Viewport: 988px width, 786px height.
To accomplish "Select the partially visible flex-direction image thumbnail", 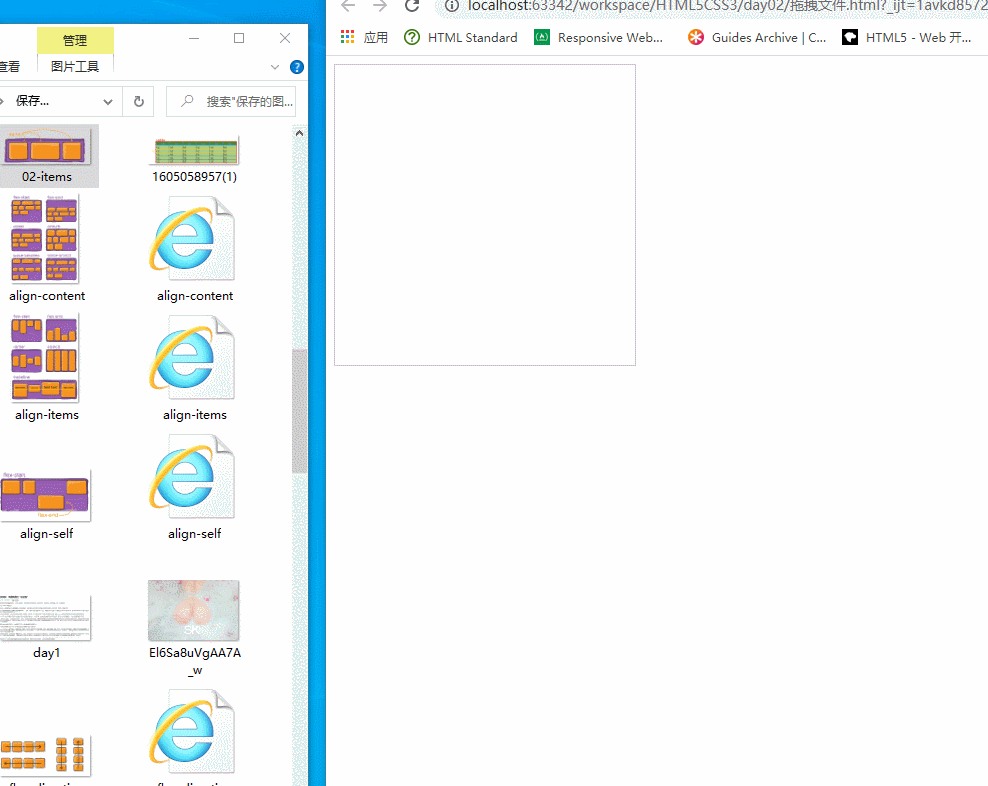I will coord(45,755).
